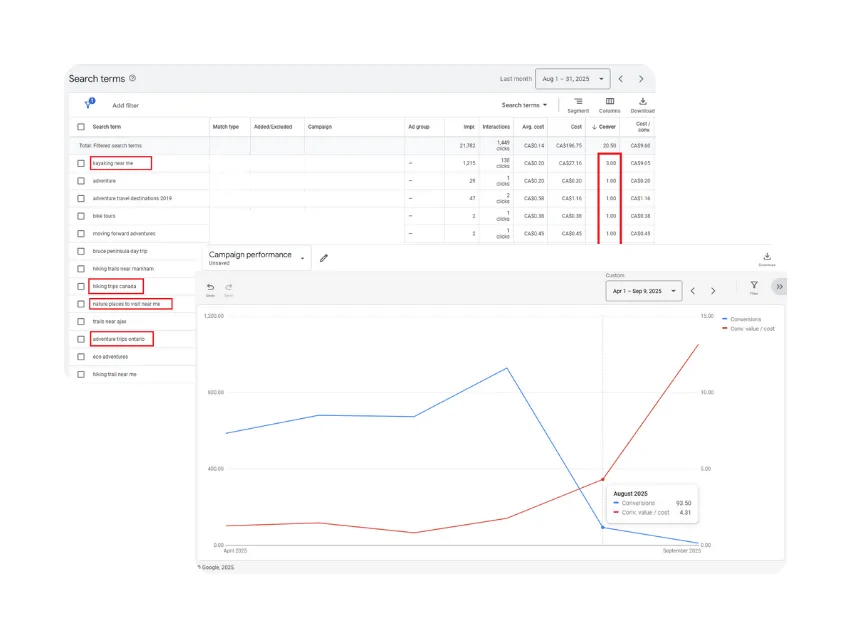Viewport: 851px width, 638px height.
Task: Check the 'bike tours' row checkbox
Action: (81, 215)
